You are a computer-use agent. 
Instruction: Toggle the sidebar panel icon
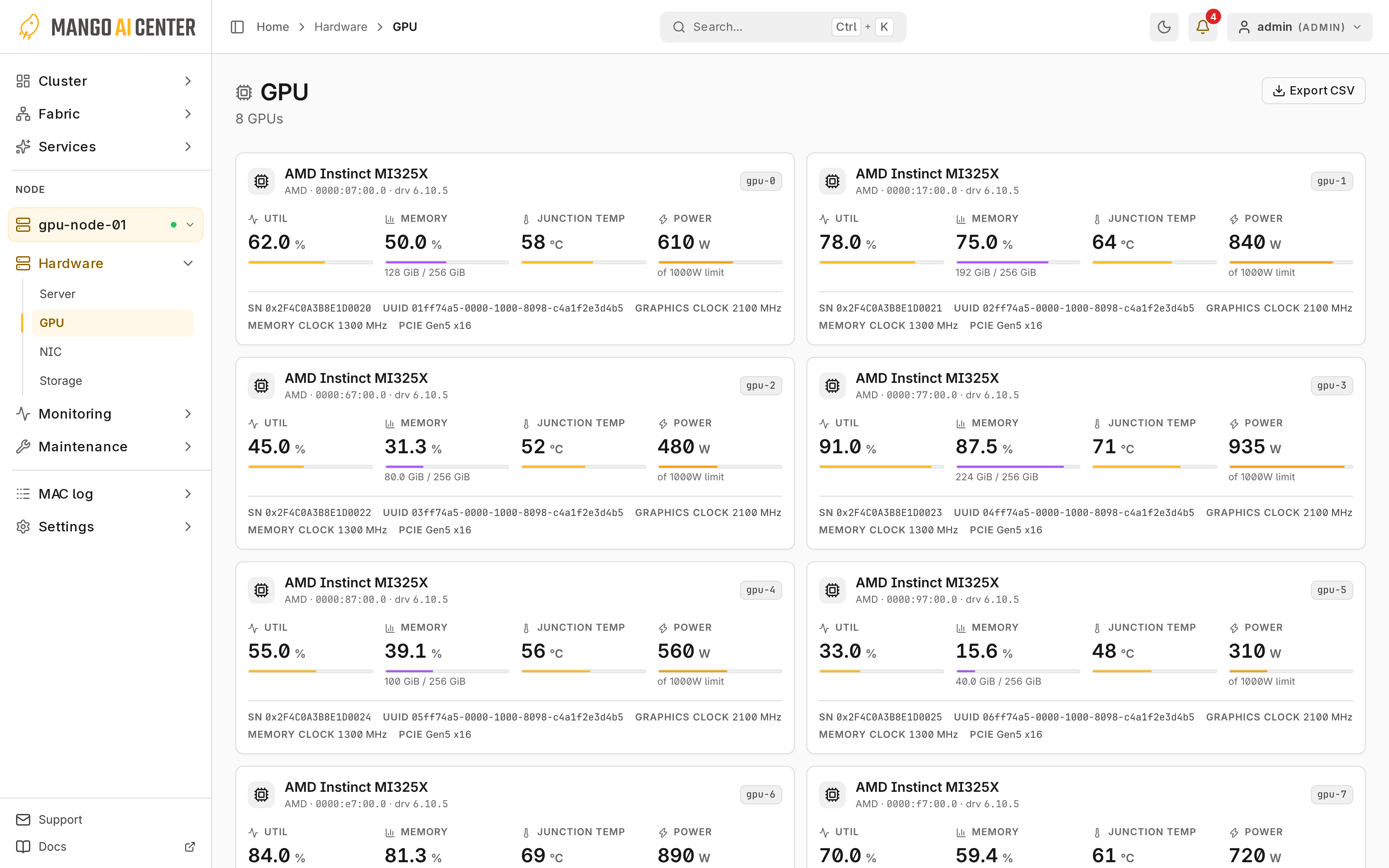(237, 27)
